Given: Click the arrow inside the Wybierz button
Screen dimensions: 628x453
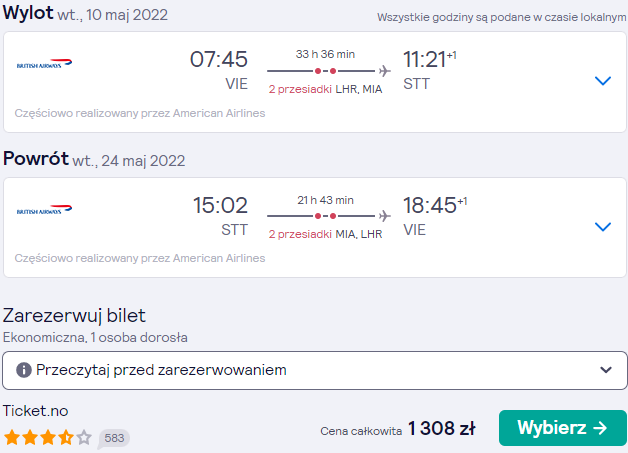Looking at the screenshot, I should coord(600,428).
